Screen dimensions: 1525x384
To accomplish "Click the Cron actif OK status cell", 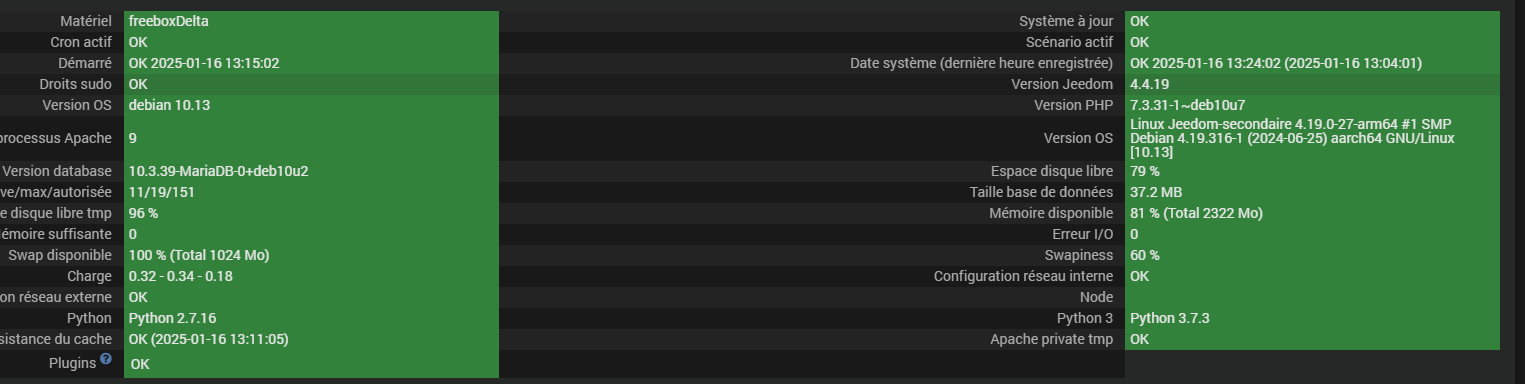I will tap(311, 42).
